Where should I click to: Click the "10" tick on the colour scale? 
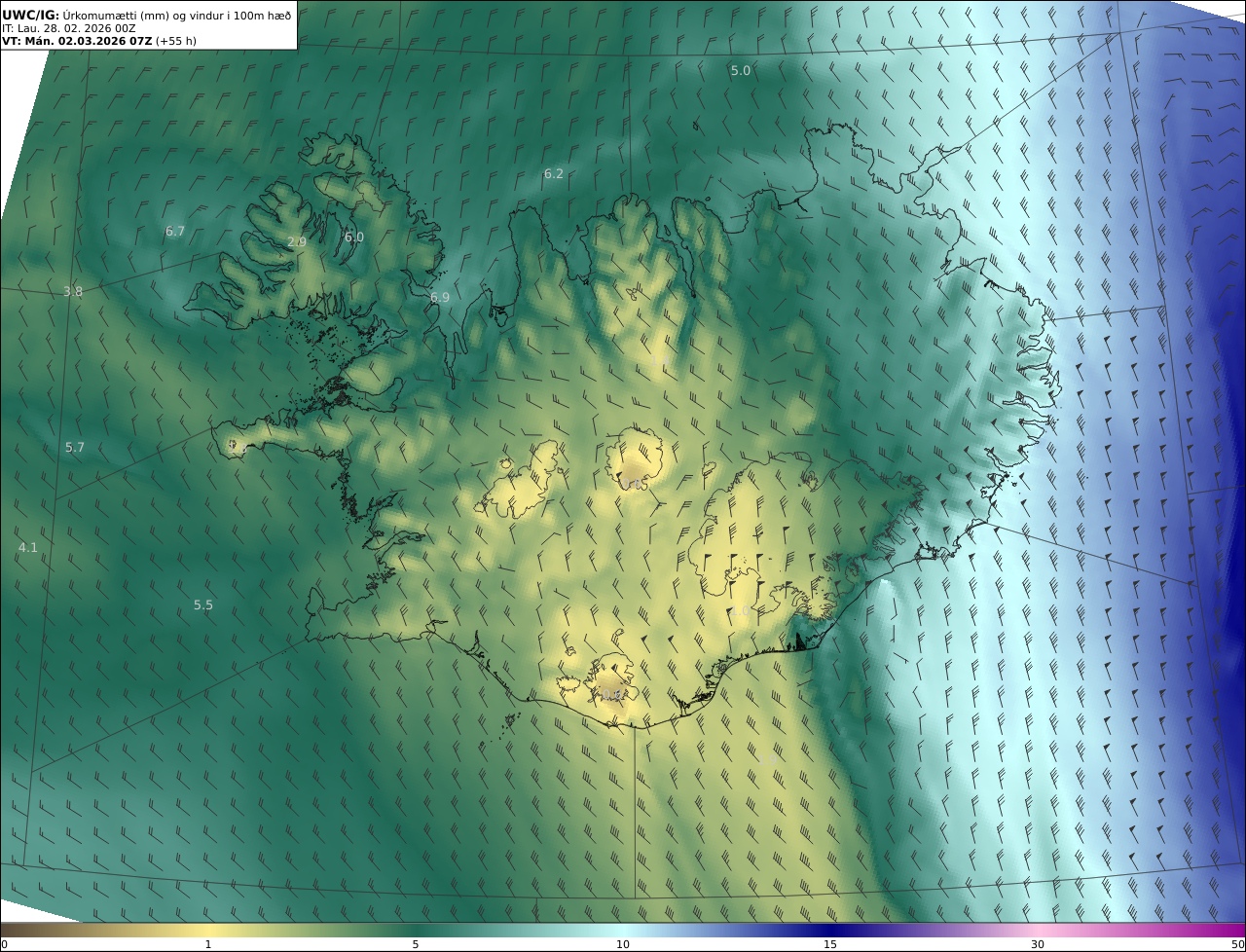(623, 944)
